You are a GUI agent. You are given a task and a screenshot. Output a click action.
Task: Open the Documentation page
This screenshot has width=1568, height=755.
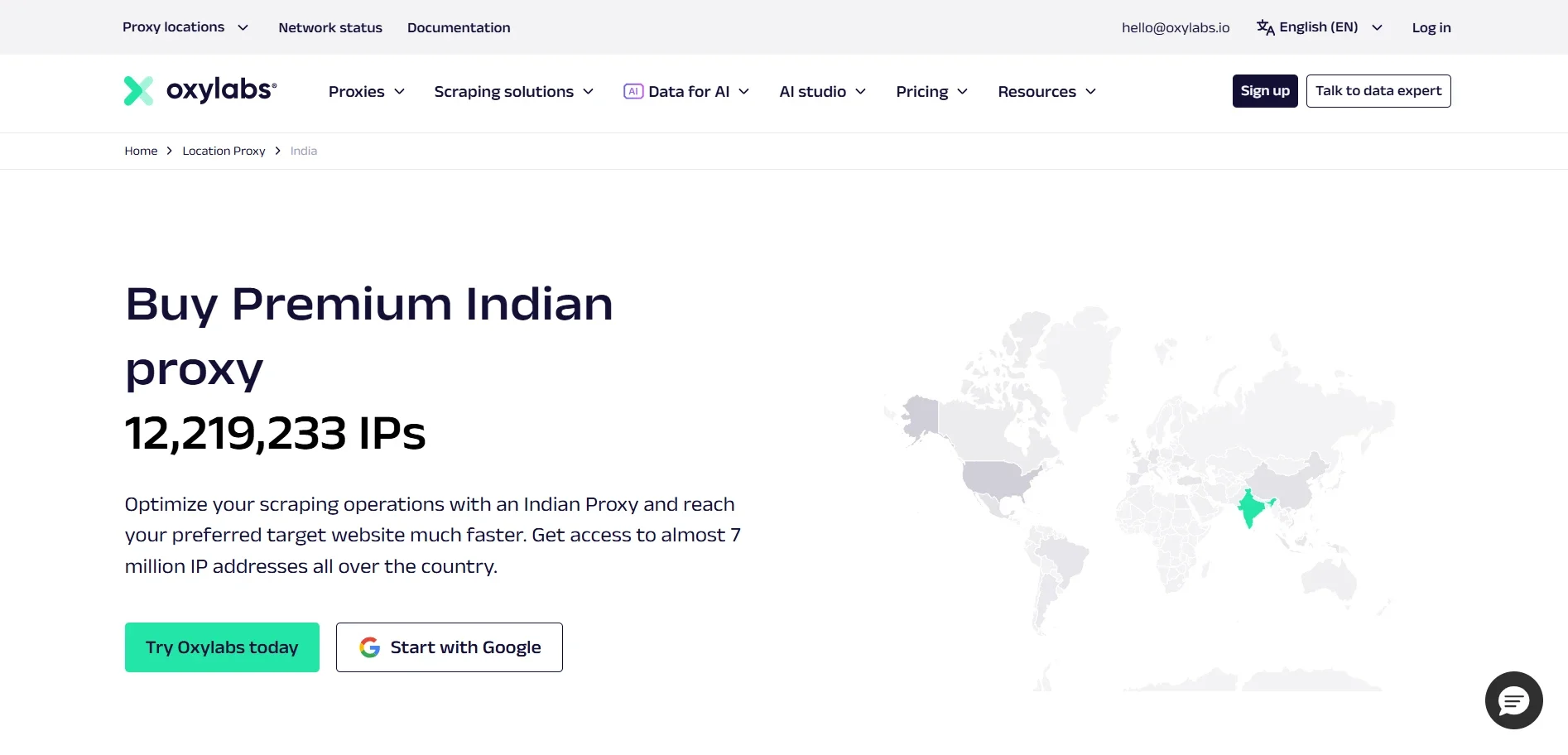459,27
